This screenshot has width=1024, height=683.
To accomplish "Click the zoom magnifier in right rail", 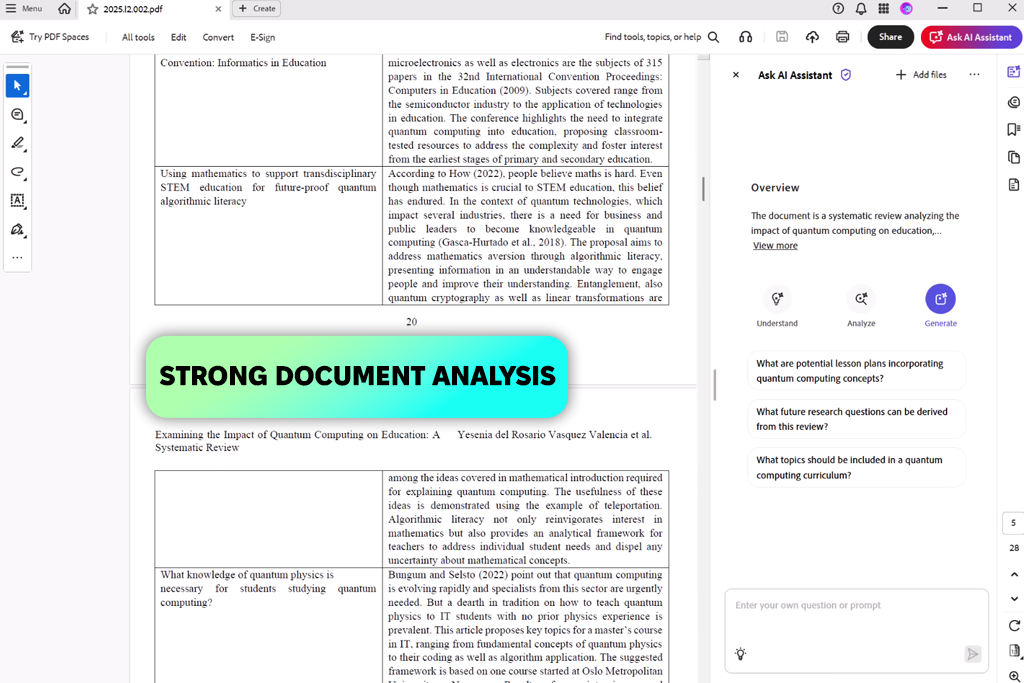I will tap(1014, 676).
